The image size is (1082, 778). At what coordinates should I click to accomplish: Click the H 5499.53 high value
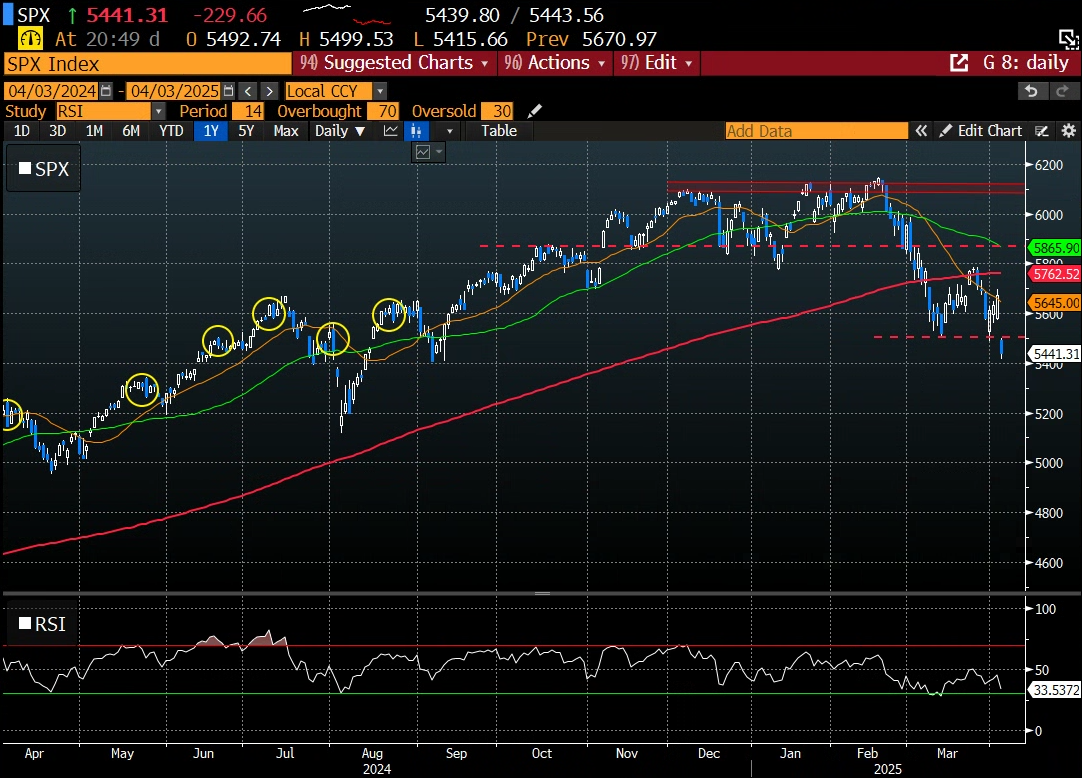tap(346, 39)
